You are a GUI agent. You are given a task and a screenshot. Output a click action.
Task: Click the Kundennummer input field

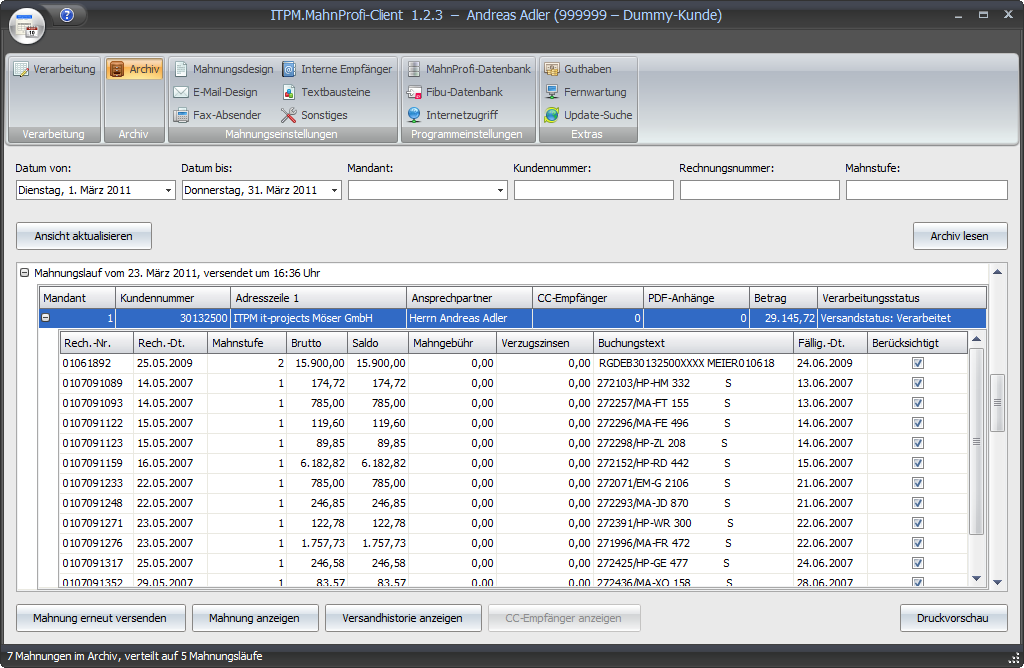click(x=594, y=190)
